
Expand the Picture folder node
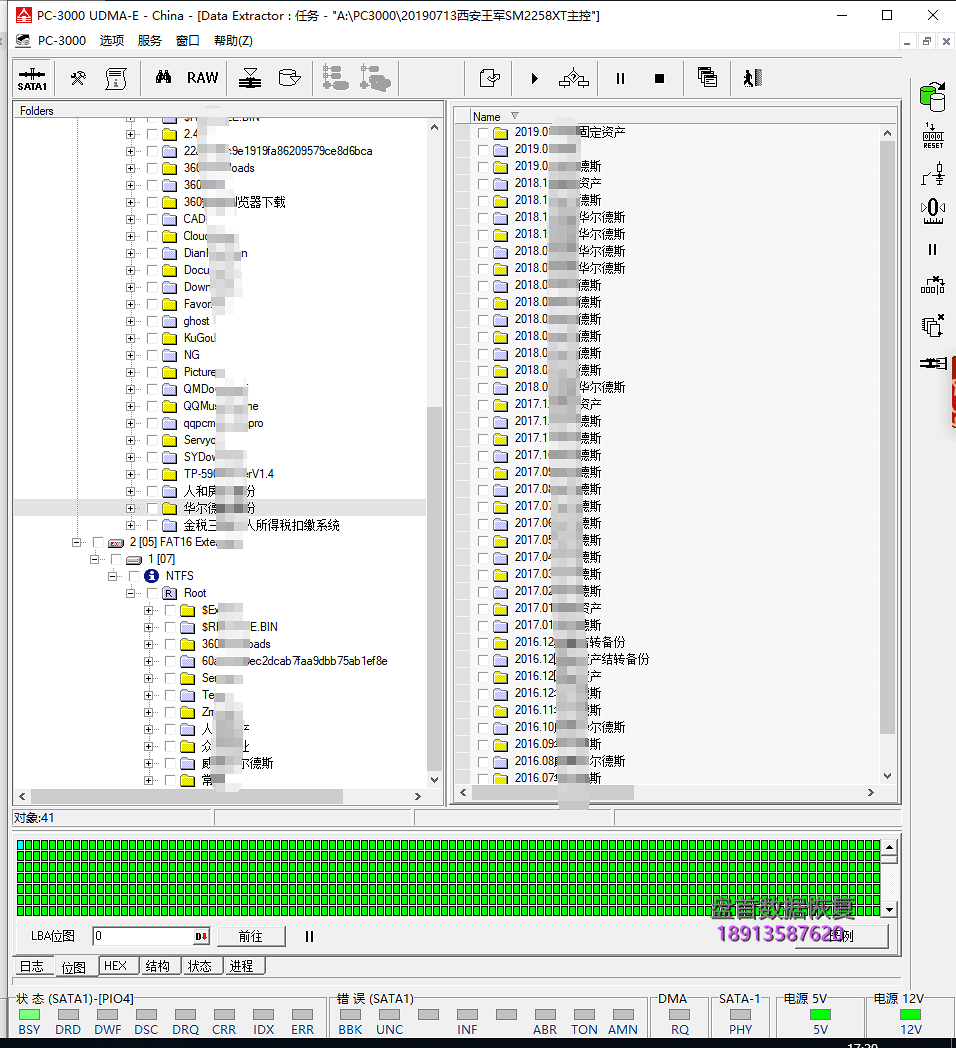(130, 372)
